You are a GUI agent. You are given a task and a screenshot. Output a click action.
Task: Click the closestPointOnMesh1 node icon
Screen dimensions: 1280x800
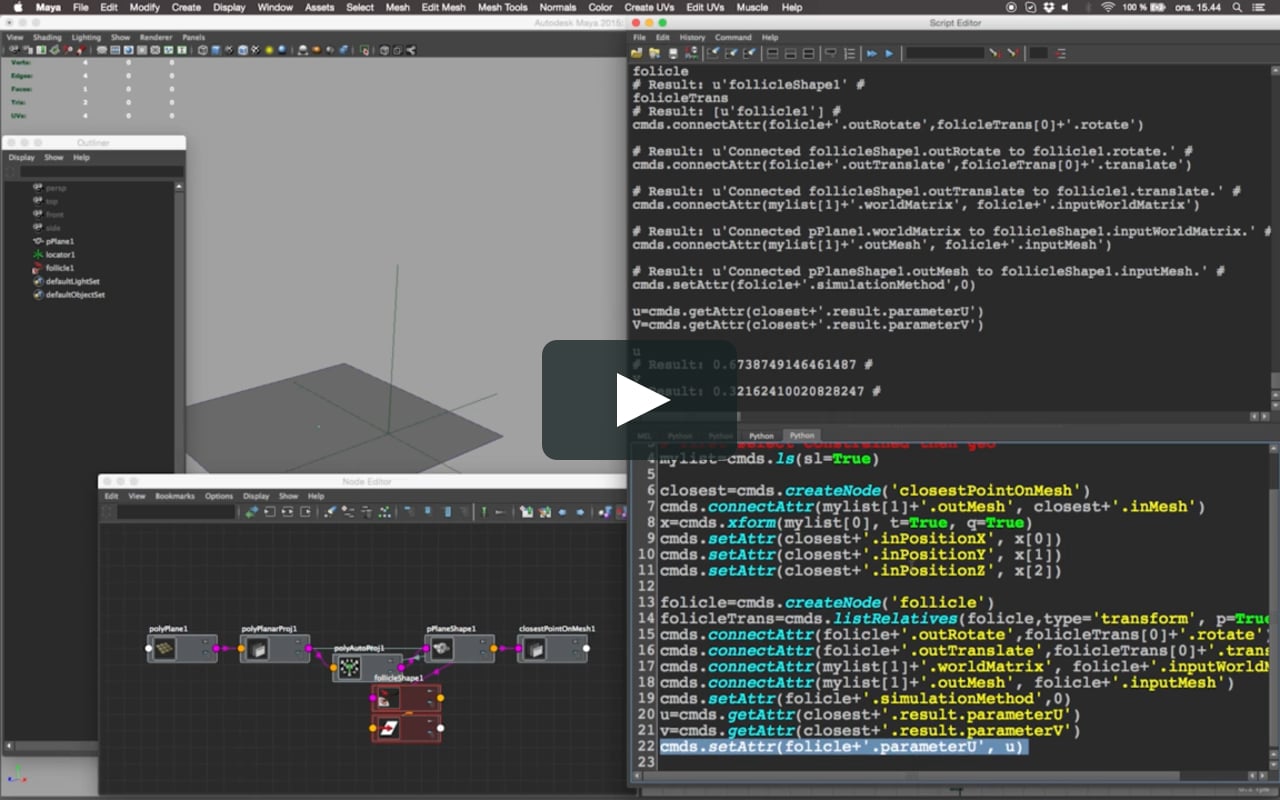tap(536, 649)
